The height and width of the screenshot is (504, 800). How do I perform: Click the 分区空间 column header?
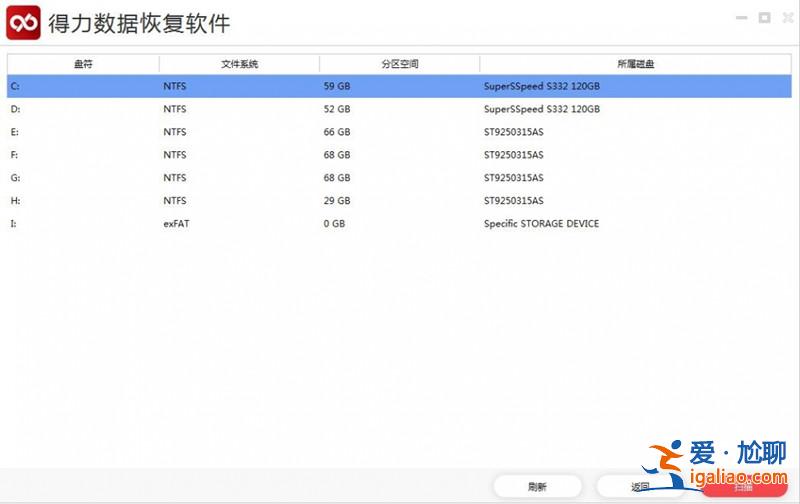click(399, 64)
